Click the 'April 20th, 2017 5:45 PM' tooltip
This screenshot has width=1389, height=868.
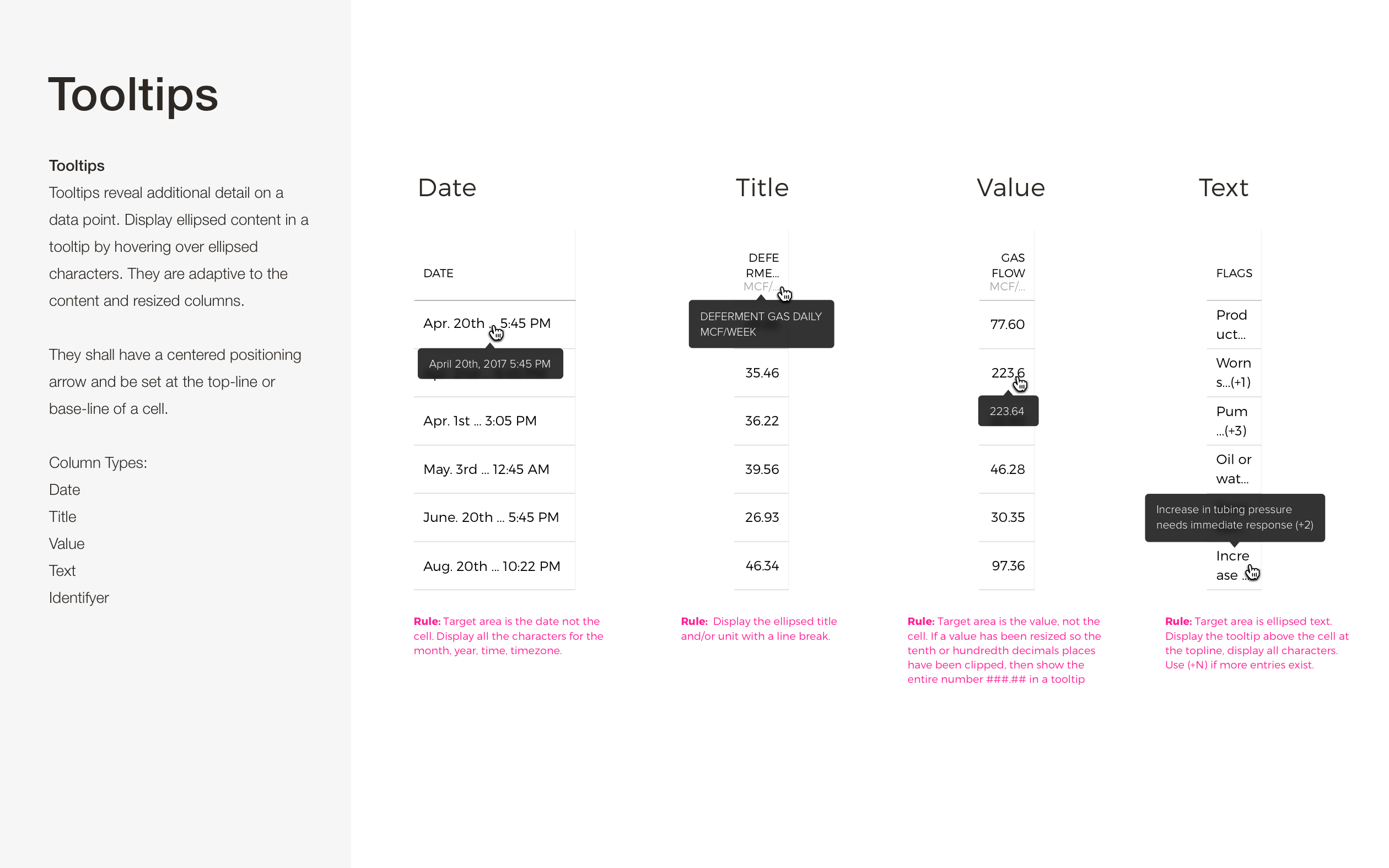(490, 363)
